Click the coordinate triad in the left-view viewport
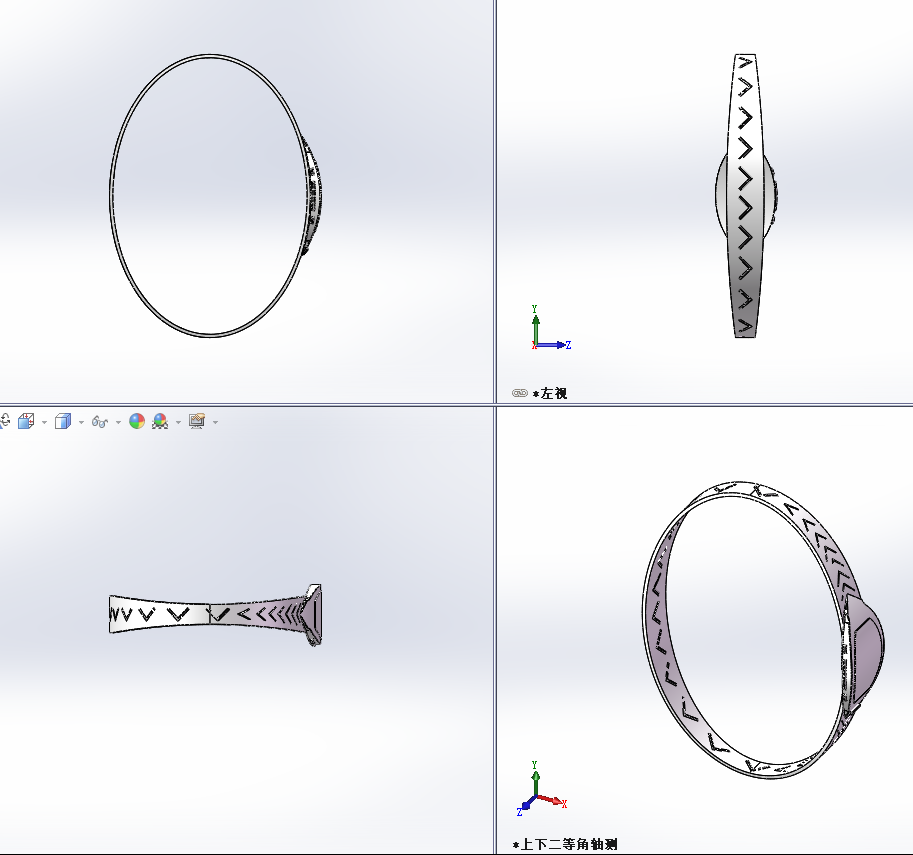This screenshot has width=913, height=855. (x=550, y=328)
